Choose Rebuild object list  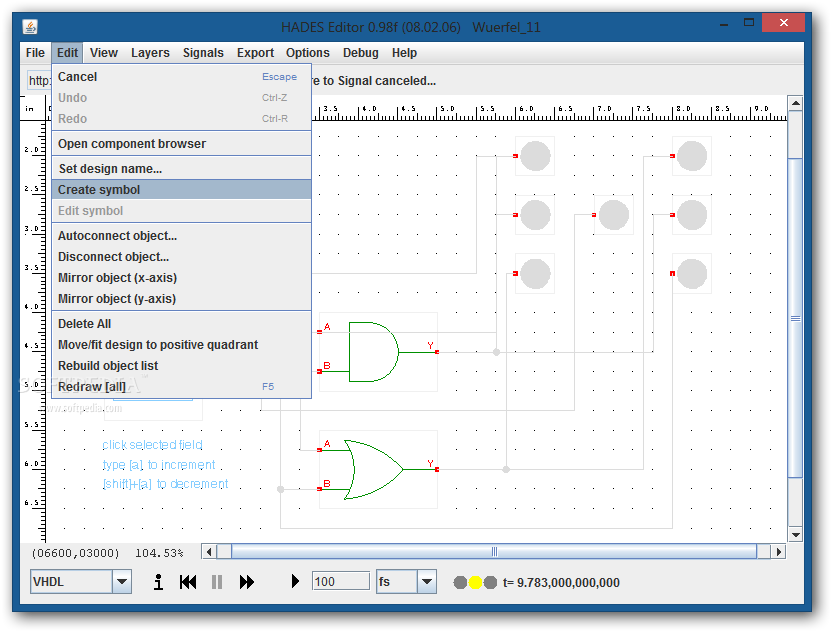click(181, 366)
